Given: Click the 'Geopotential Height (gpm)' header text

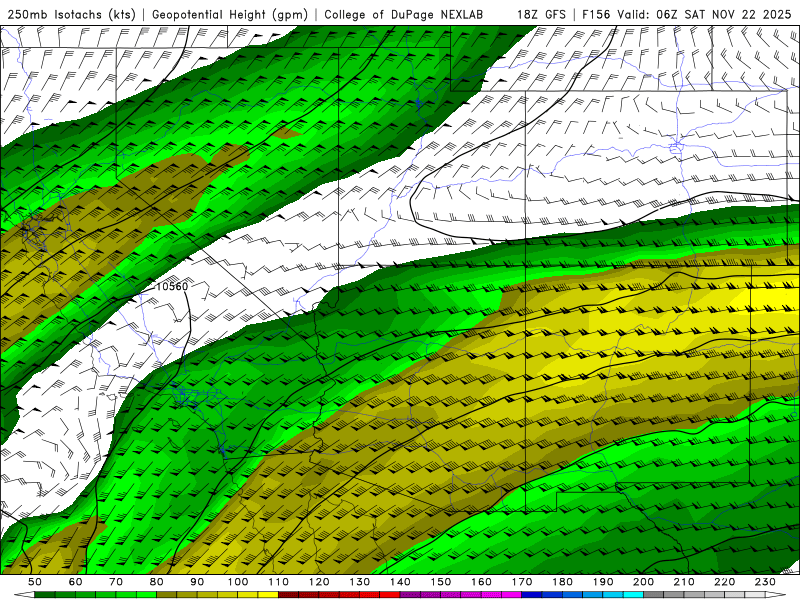Looking at the screenshot, I should 230,14.
